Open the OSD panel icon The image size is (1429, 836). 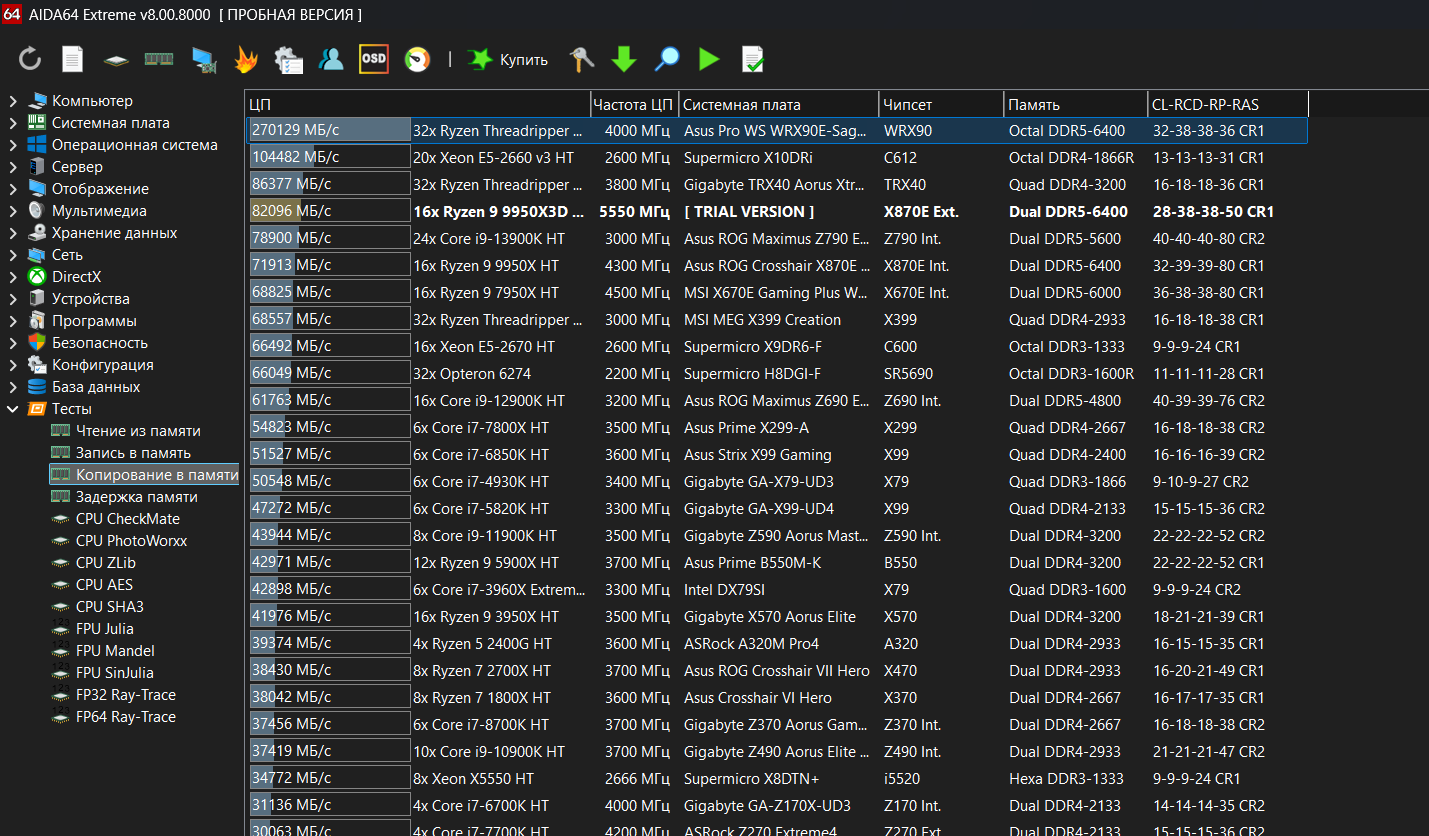click(x=374, y=59)
